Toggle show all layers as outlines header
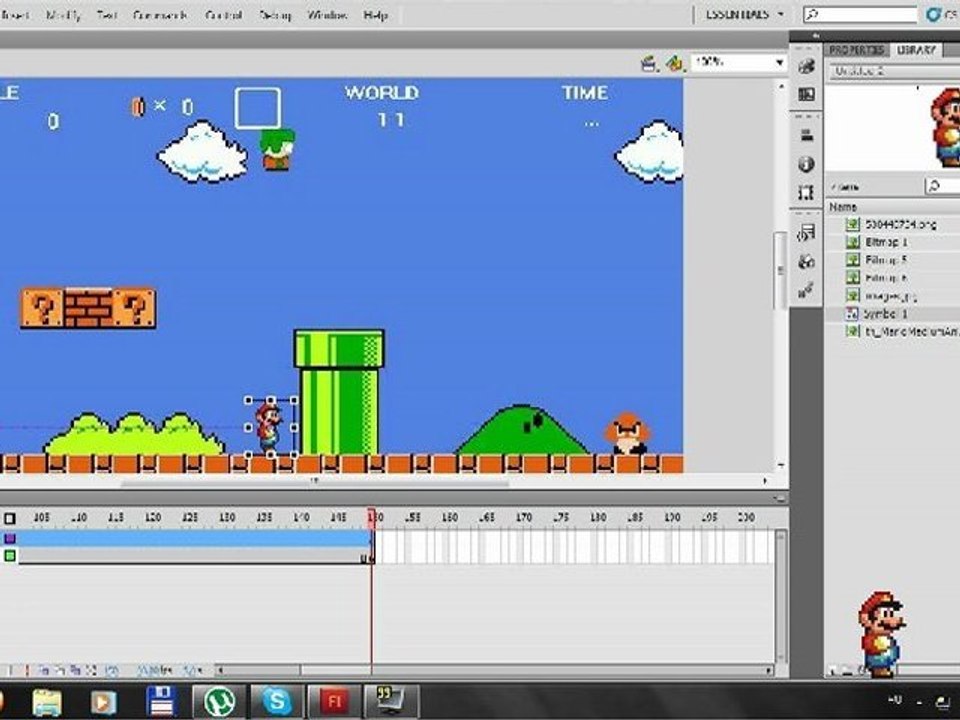The height and width of the screenshot is (720, 960). [10, 519]
